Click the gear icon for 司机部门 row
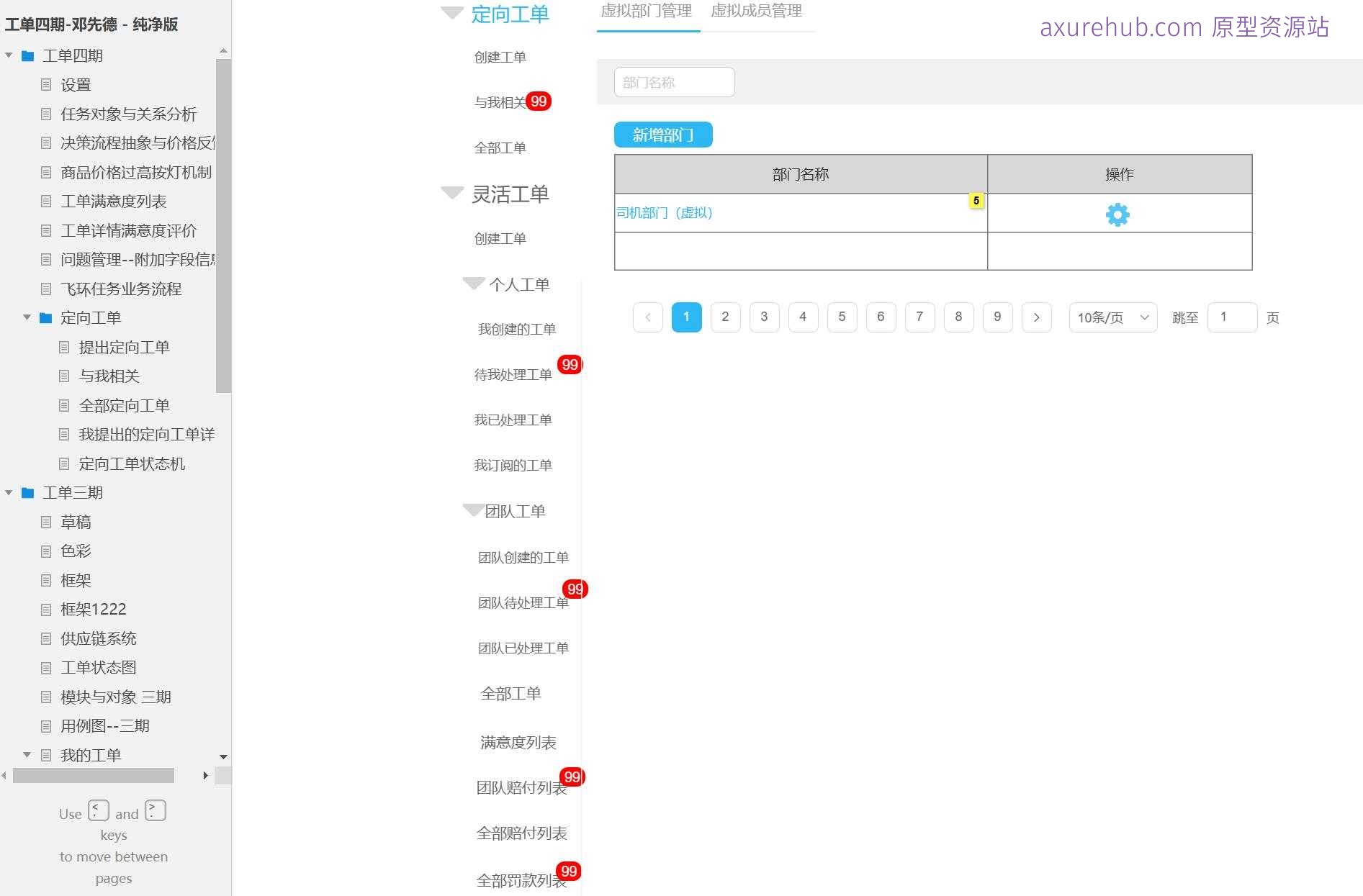Screen dimensions: 1363x896 (x=1117, y=214)
